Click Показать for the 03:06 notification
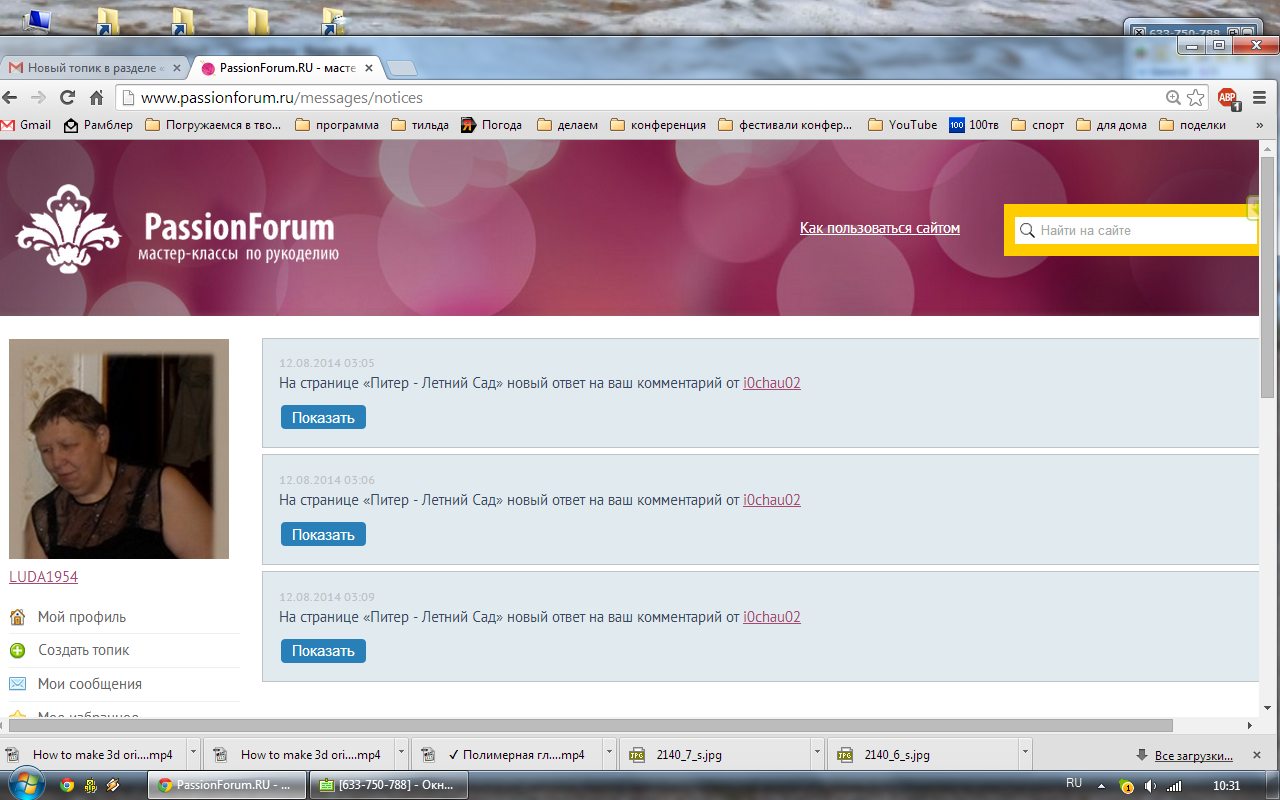 point(323,535)
